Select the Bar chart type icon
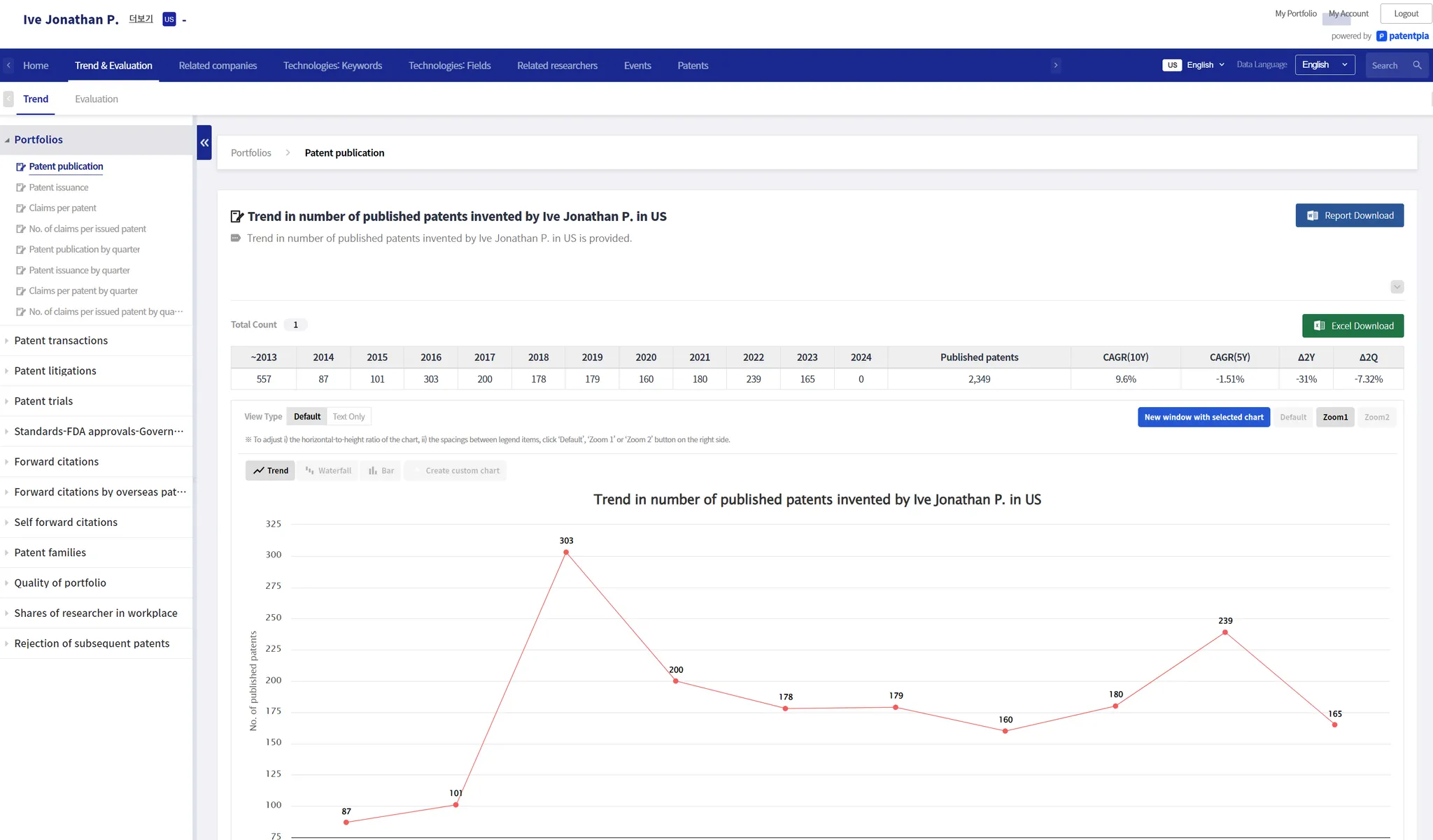Screen dimensions: 1433x840 [373, 471]
